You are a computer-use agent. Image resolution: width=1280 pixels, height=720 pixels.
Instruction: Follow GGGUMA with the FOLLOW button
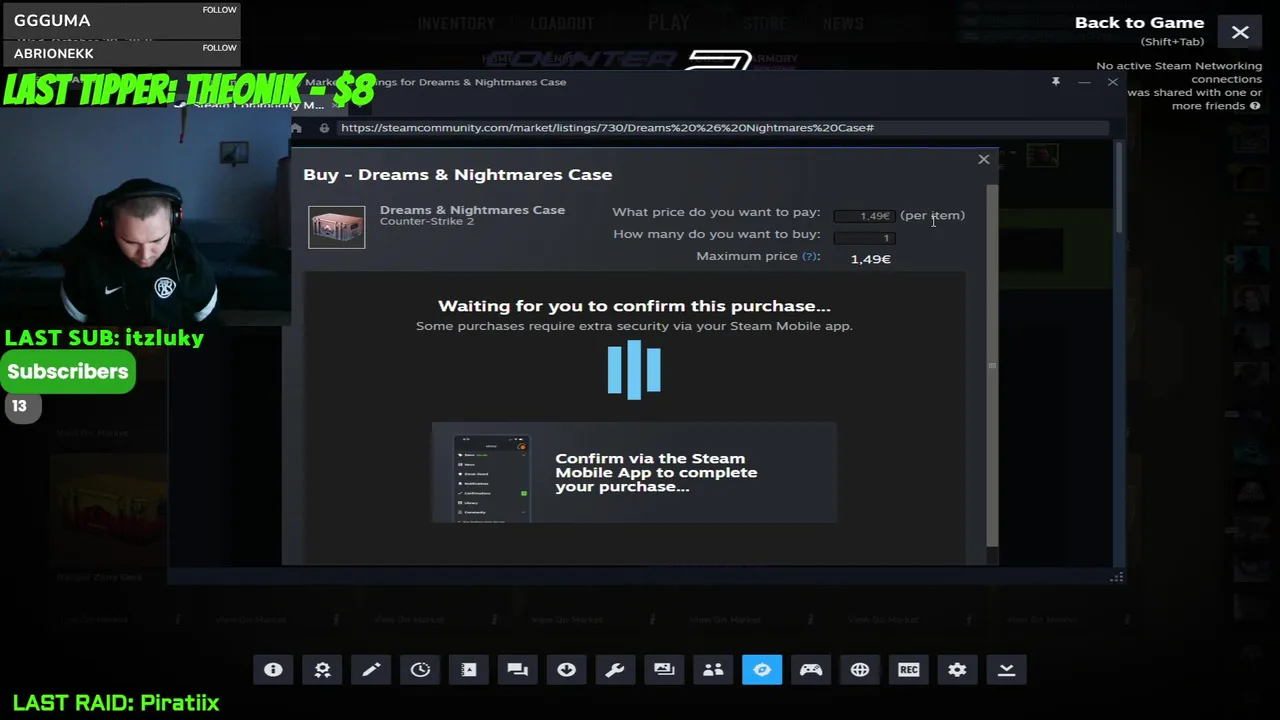(x=219, y=10)
